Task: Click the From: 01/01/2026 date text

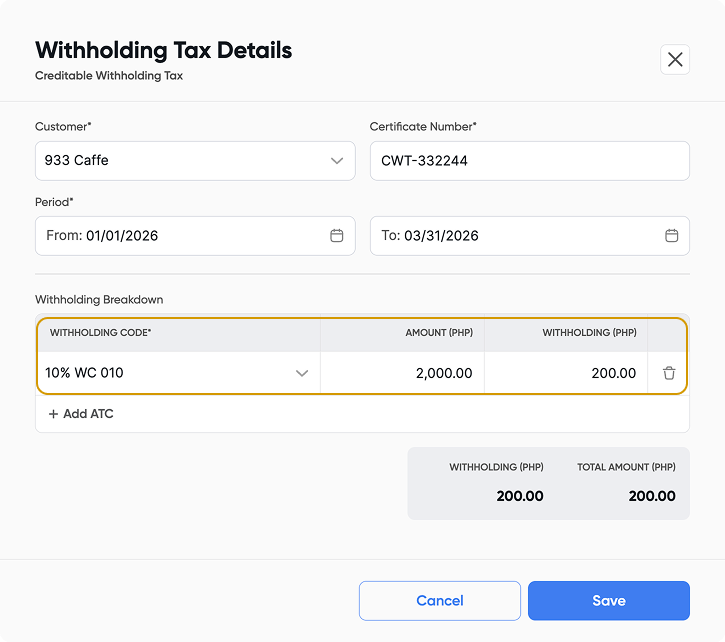Action: 102,236
